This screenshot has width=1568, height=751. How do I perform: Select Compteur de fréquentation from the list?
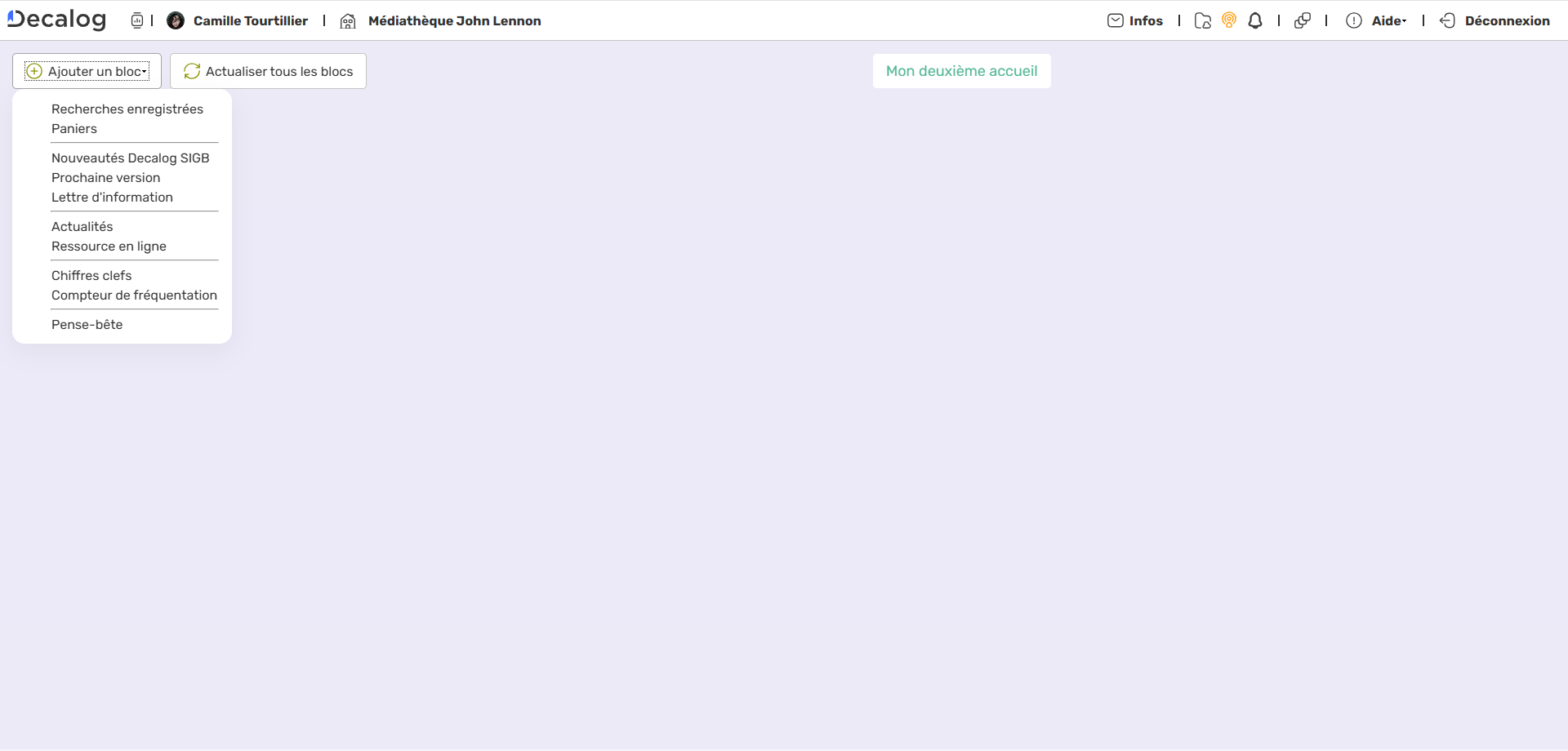(134, 296)
